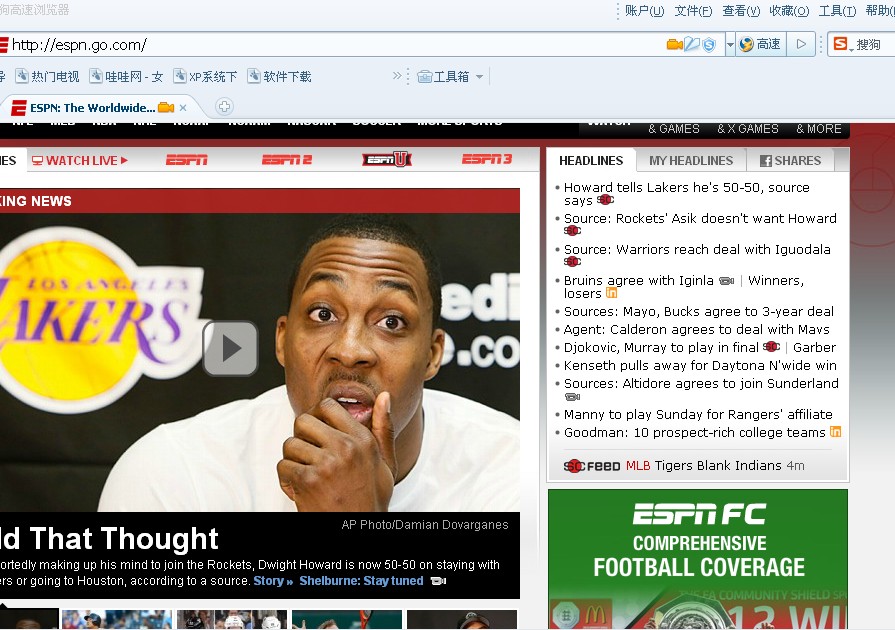Click the ESPN channel logo
Image resolution: width=895 pixels, height=630 pixels.
[187, 160]
